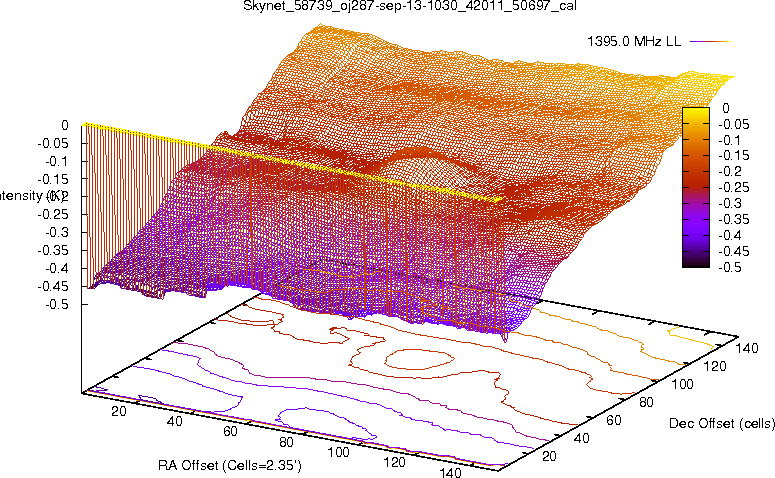This screenshot has height=478, width=775.
Task: Click the 40 tick on the Dec Offset axis
Action: (x=582, y=438)
